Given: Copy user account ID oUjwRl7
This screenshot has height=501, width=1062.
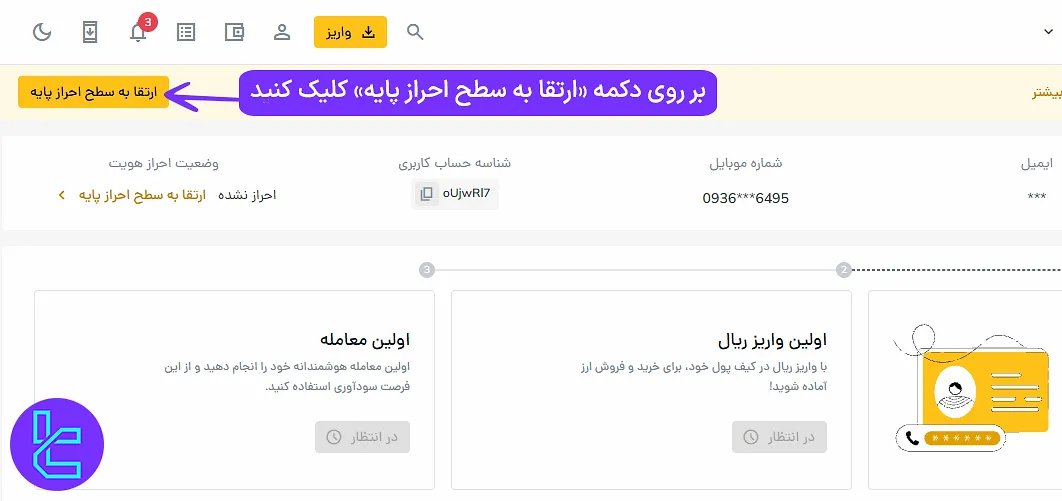Looking at the screenshot, I should (427, 194).
